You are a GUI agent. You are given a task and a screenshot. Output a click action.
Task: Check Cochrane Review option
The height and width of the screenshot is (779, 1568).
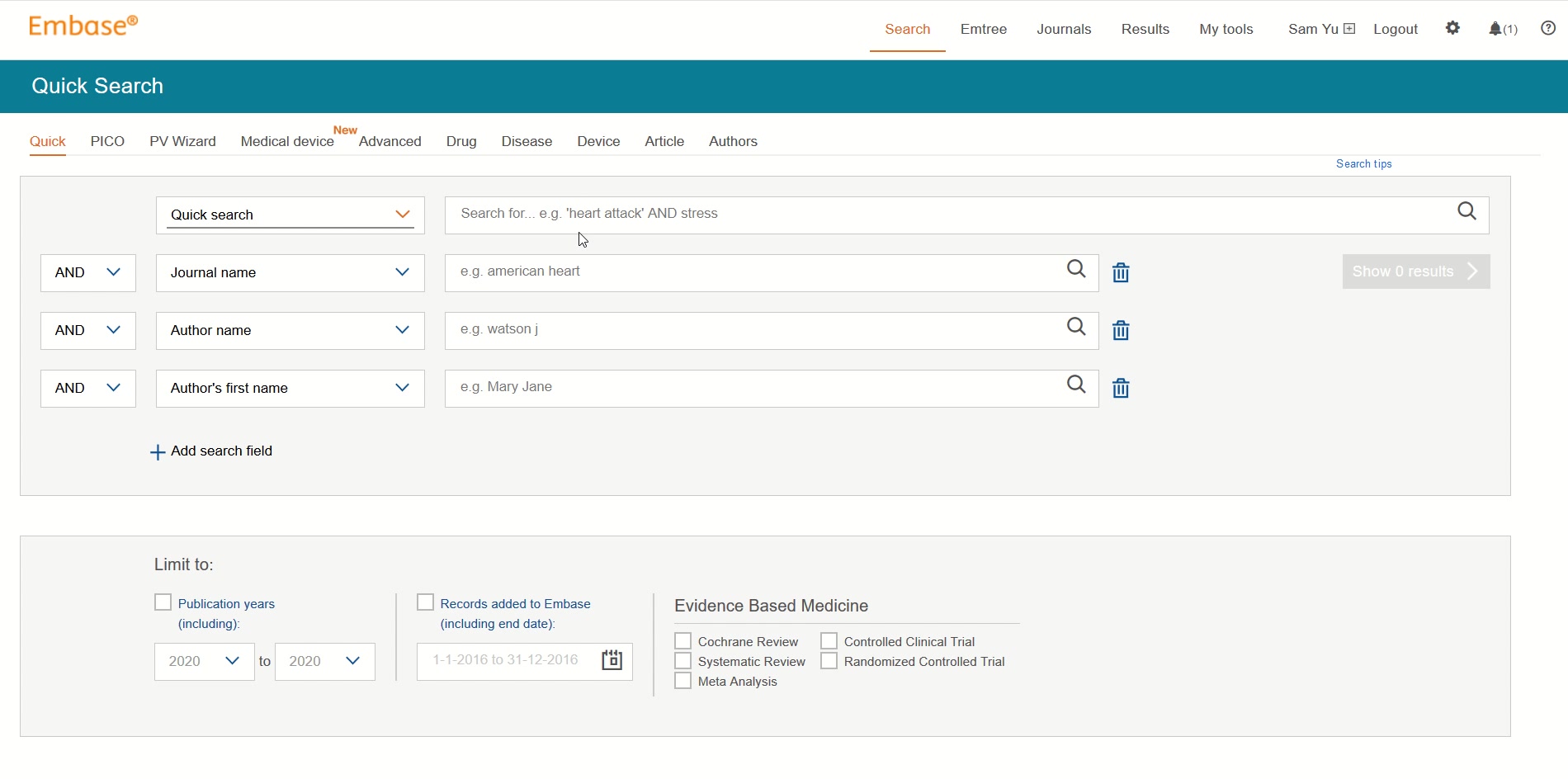(682, 641)
